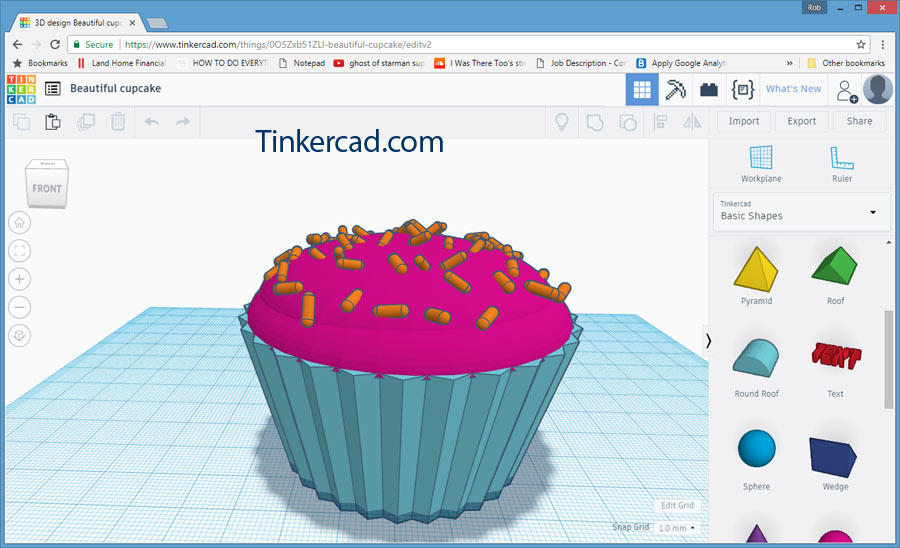Open the Minecraft pickaxe mode

(676, 89)
